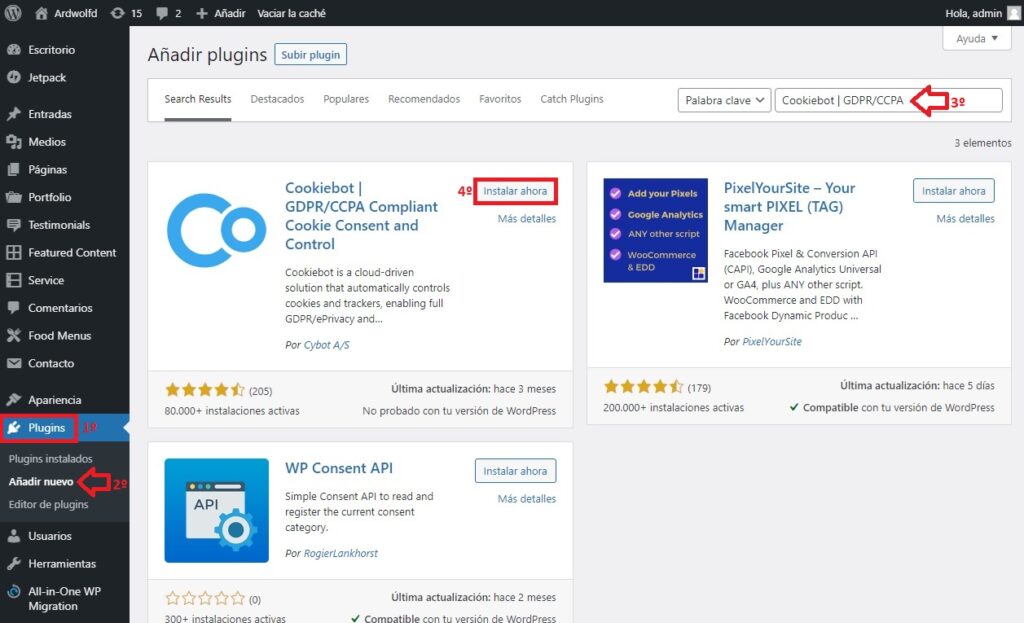Open the updates icon showing 15

[x=117, y=13]
